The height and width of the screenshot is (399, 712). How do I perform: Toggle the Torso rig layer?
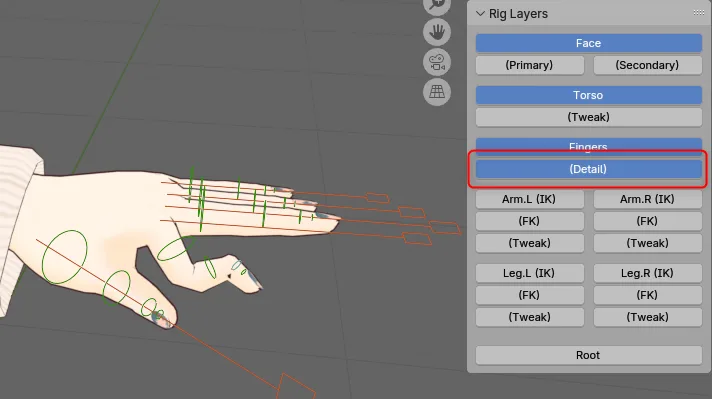point(588,95)
